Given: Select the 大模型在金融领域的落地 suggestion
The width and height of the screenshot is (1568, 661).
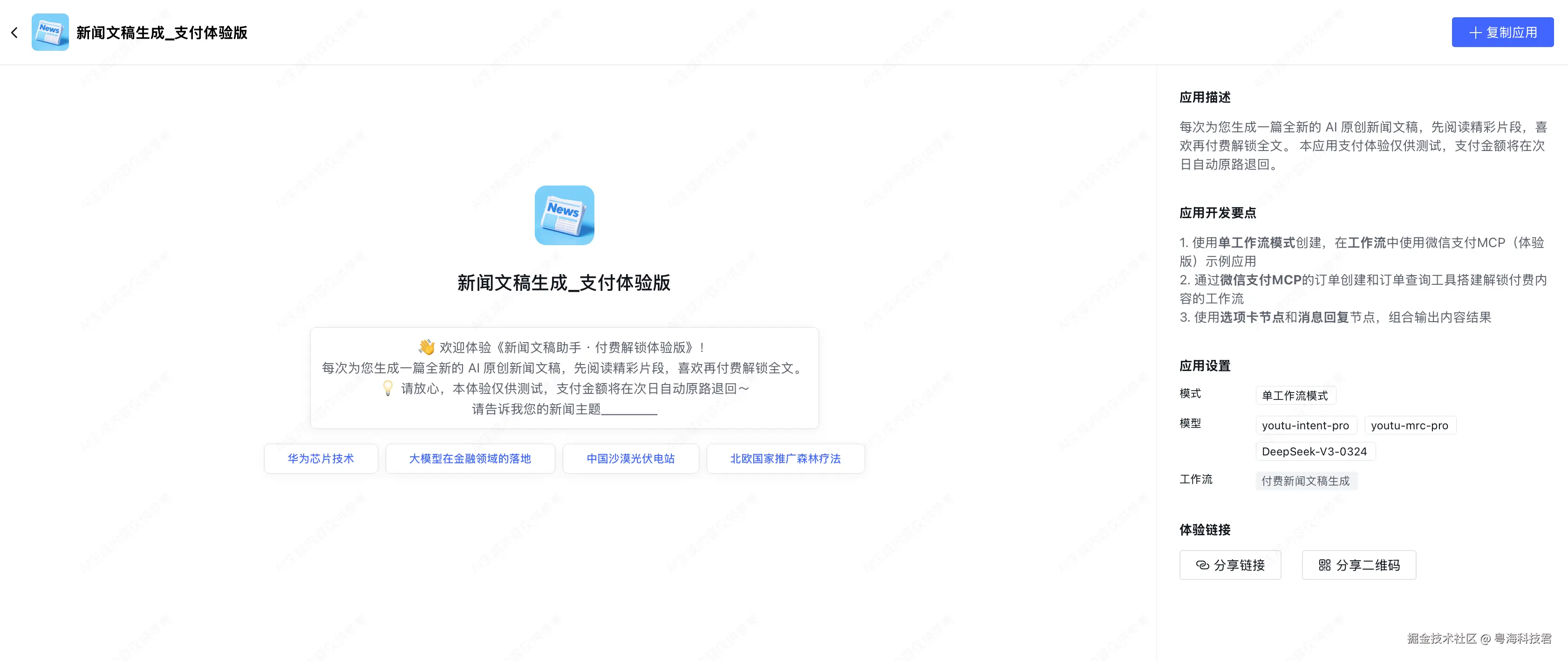Looking at the screenshot, I should [470, 459].
